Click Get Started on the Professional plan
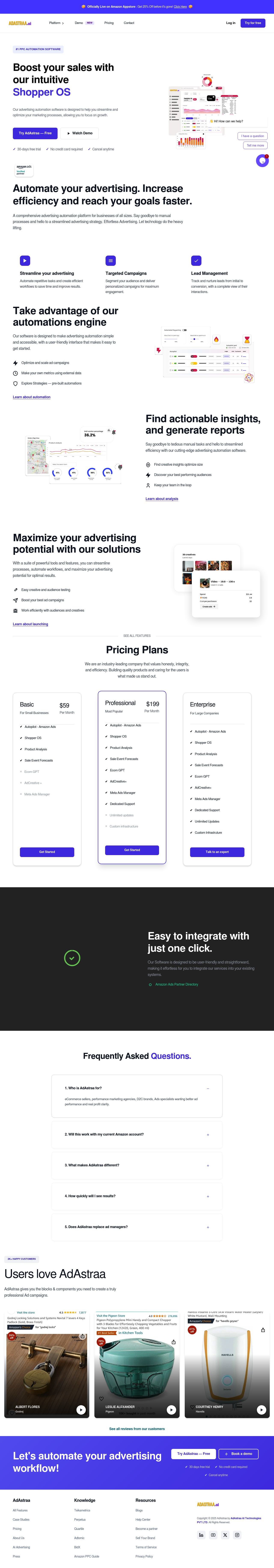The image size is (274, 1568). coord(132,850)
